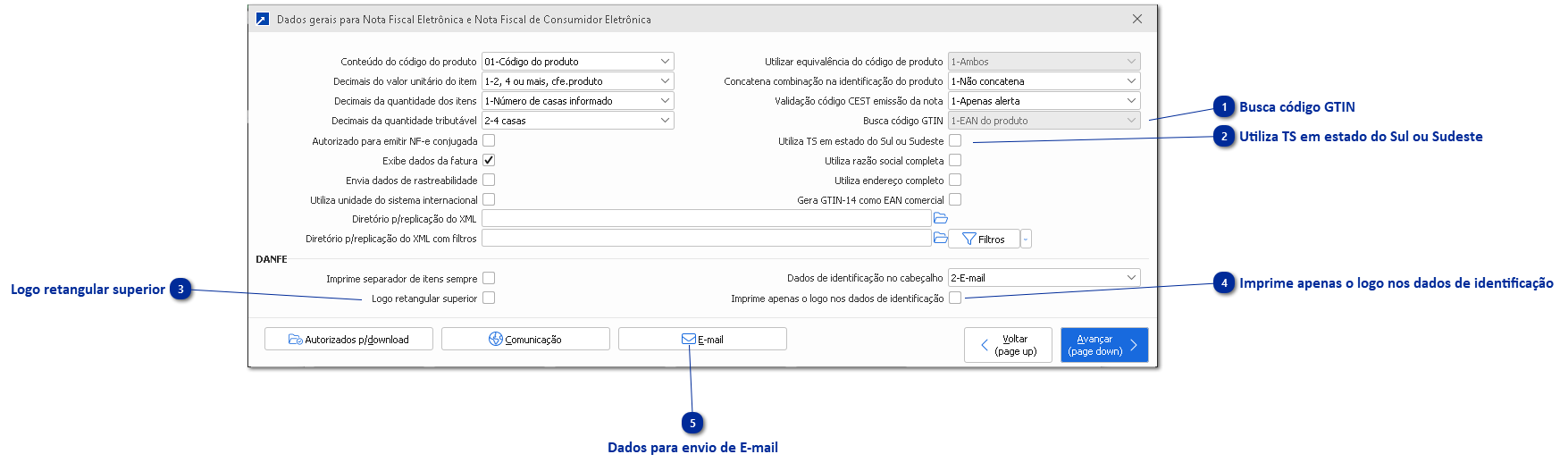Image resolution: width=1568 pixels, height=471 pixels.
Task: Open Validação código CEST emissão da nota dropdown
Action: [1044, 100]
